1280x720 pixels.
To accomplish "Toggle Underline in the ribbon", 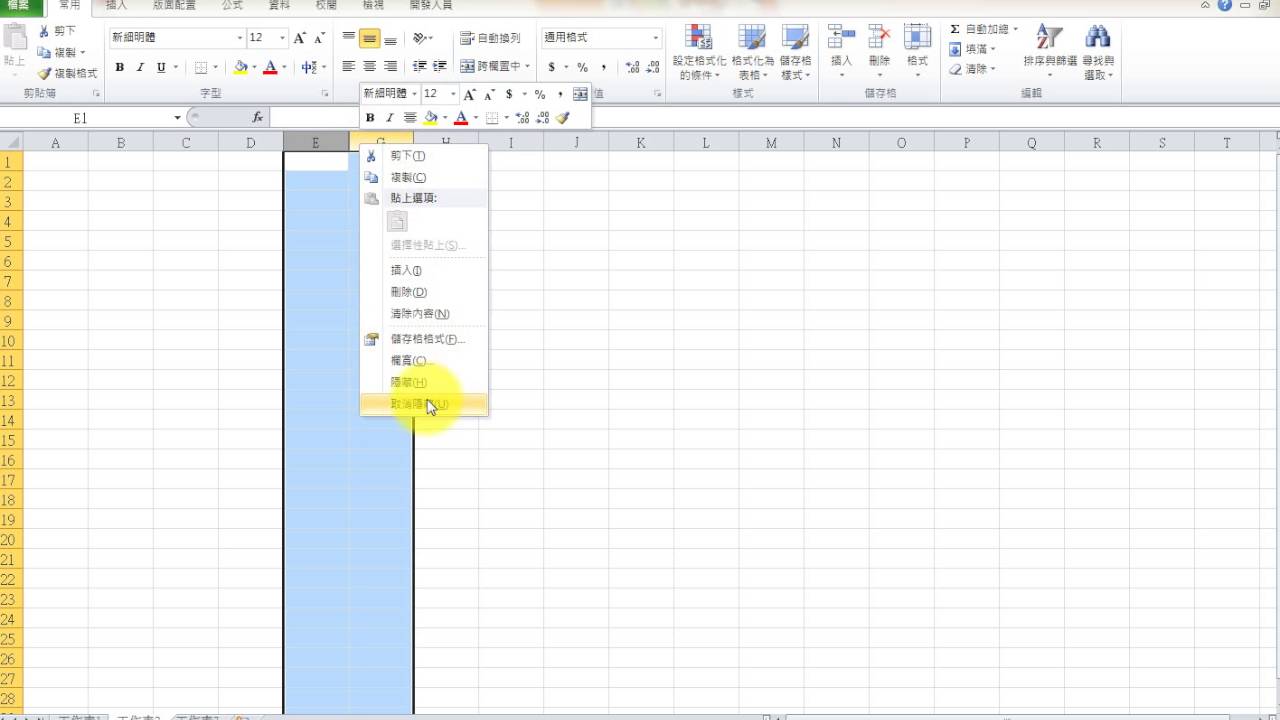I will point(161,68).
